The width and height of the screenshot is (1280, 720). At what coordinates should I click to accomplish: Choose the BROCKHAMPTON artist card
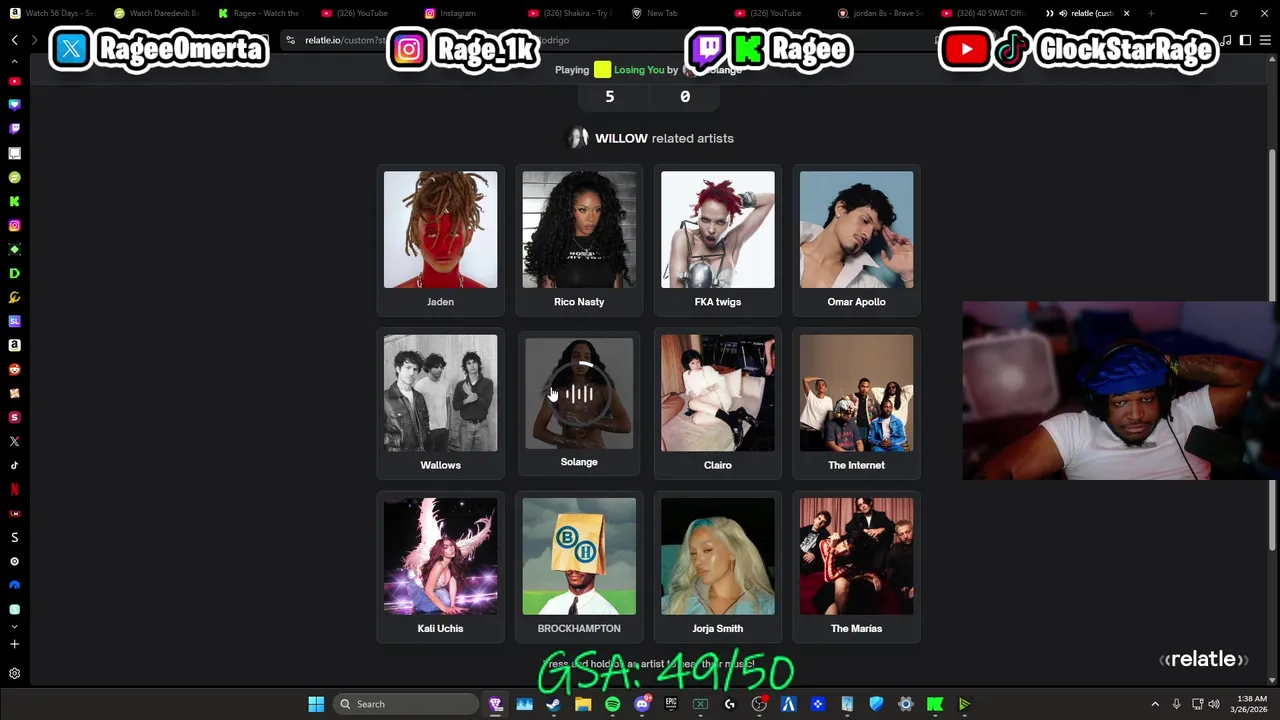point(579,567)
